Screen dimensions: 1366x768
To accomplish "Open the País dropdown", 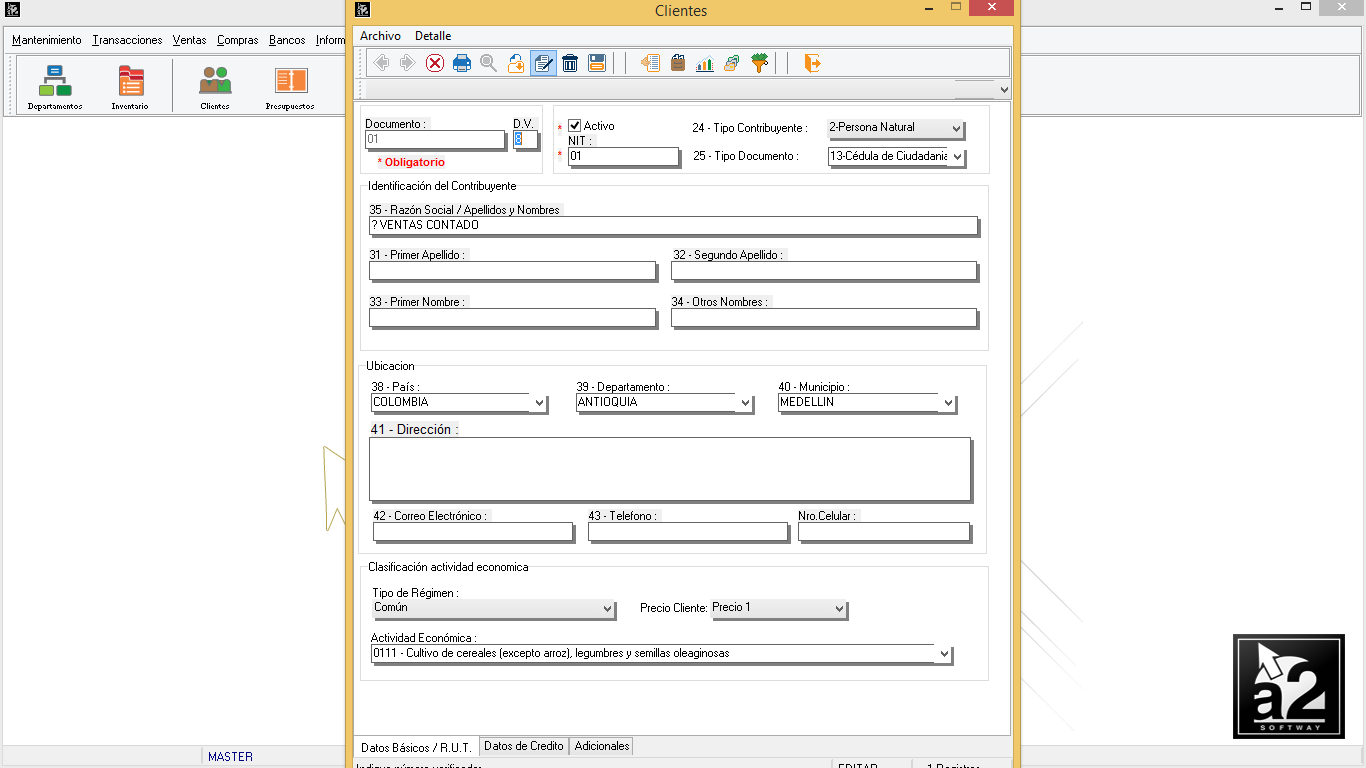I will coord(539,403).
